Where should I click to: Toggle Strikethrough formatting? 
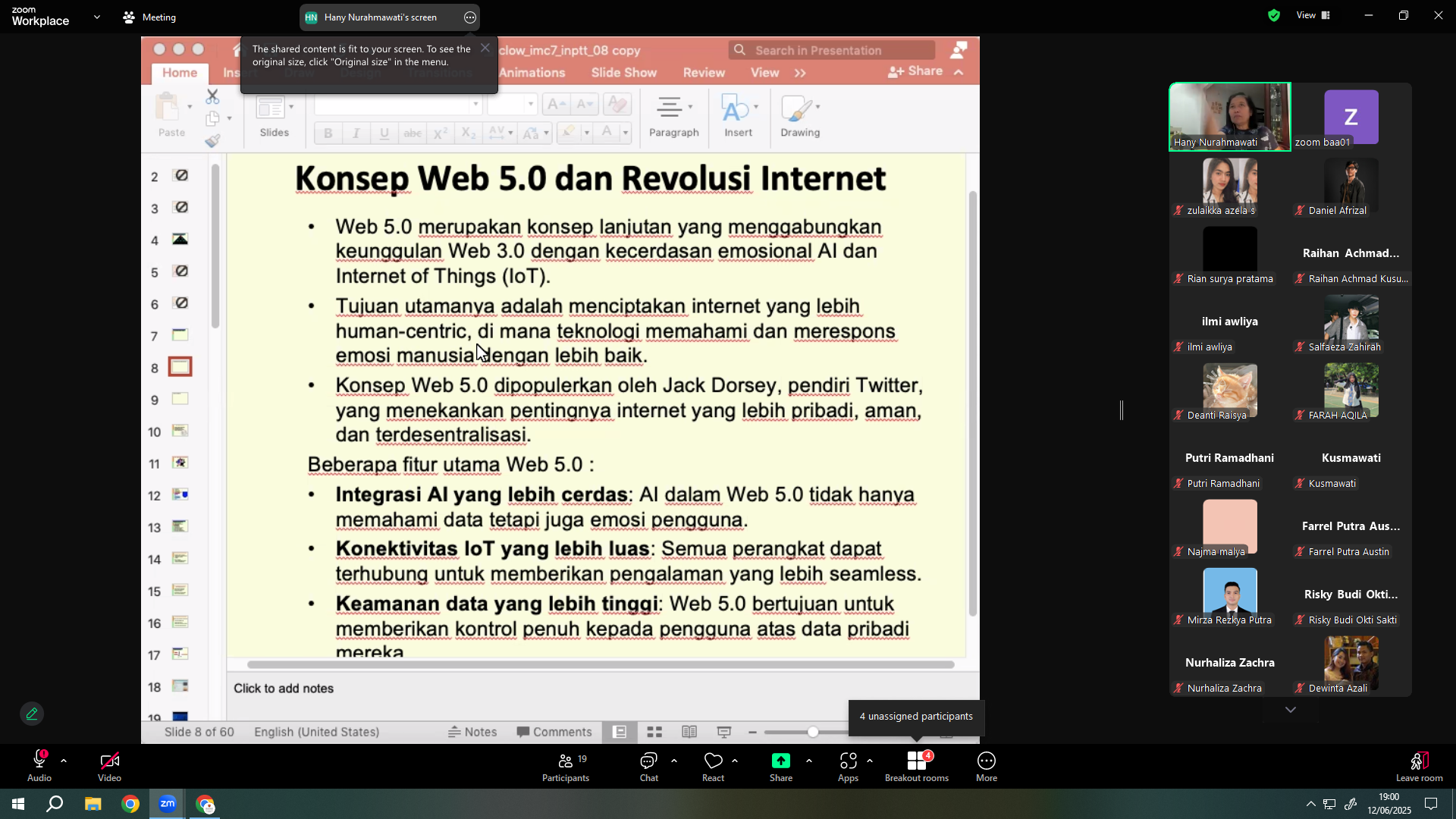point(413,133)
